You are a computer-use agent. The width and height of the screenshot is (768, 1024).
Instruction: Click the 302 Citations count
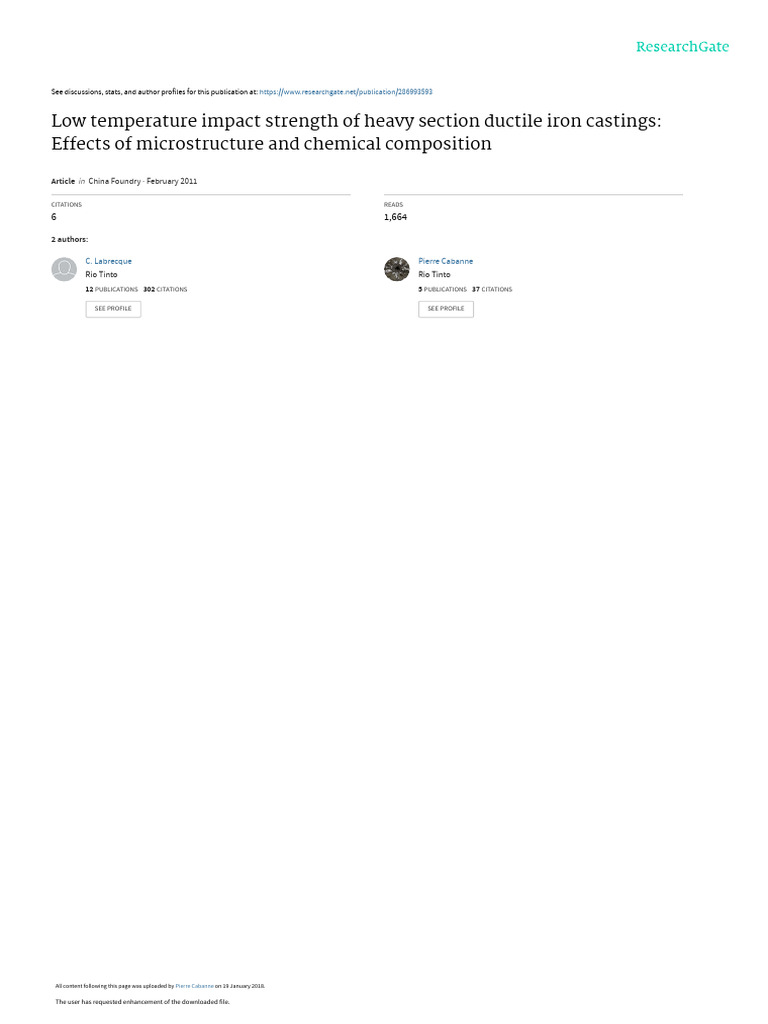pyautogui.click(x=165, y=289)
